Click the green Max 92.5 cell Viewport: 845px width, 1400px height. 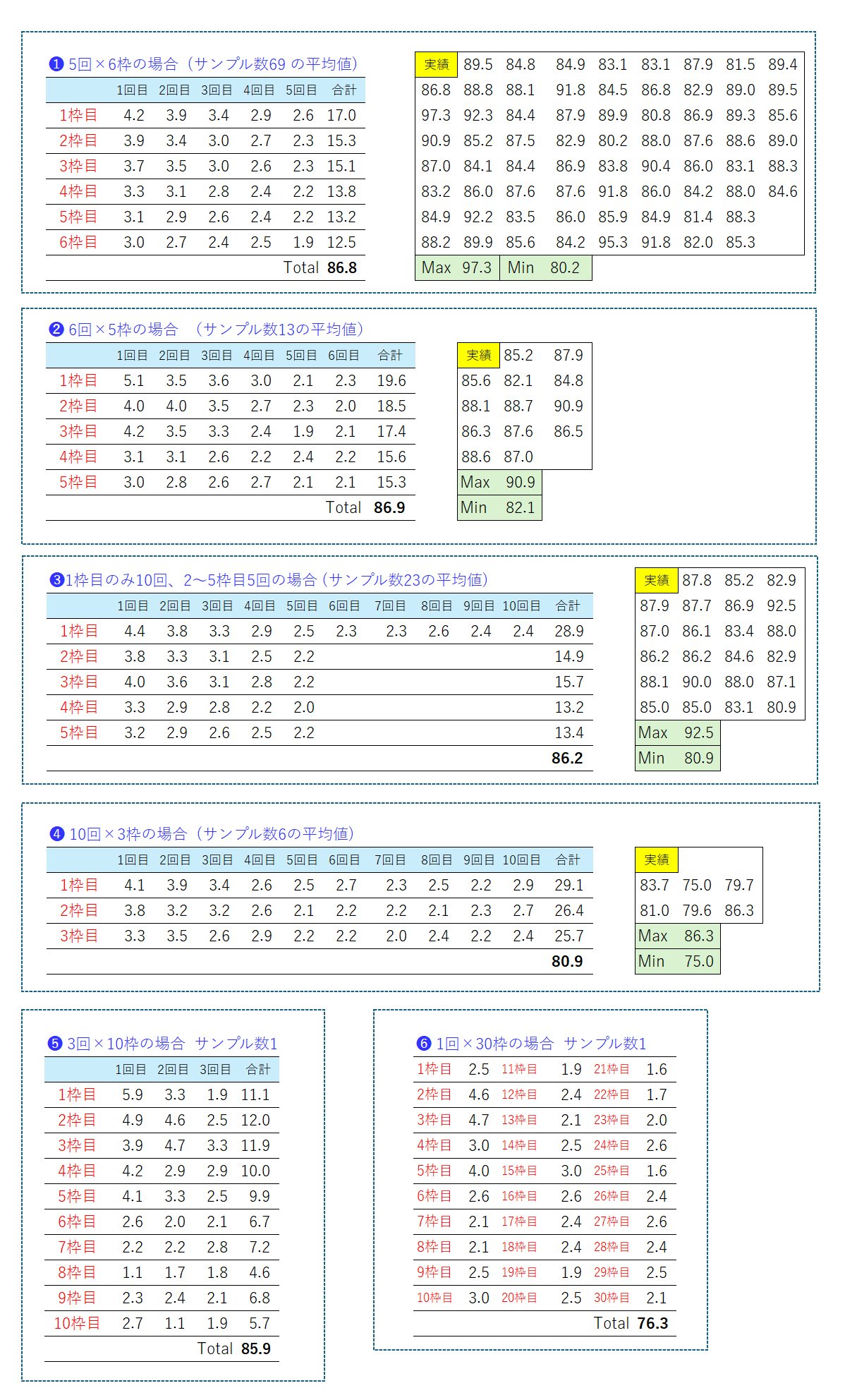677,733
